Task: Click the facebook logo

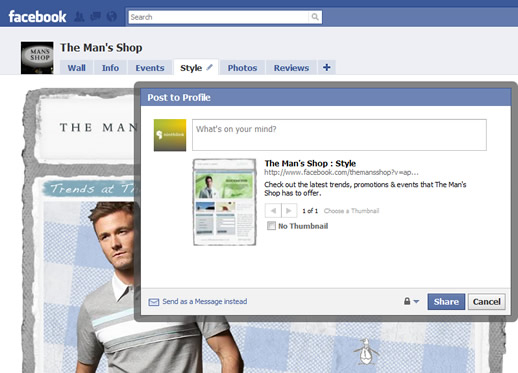Action: [37, 17]
